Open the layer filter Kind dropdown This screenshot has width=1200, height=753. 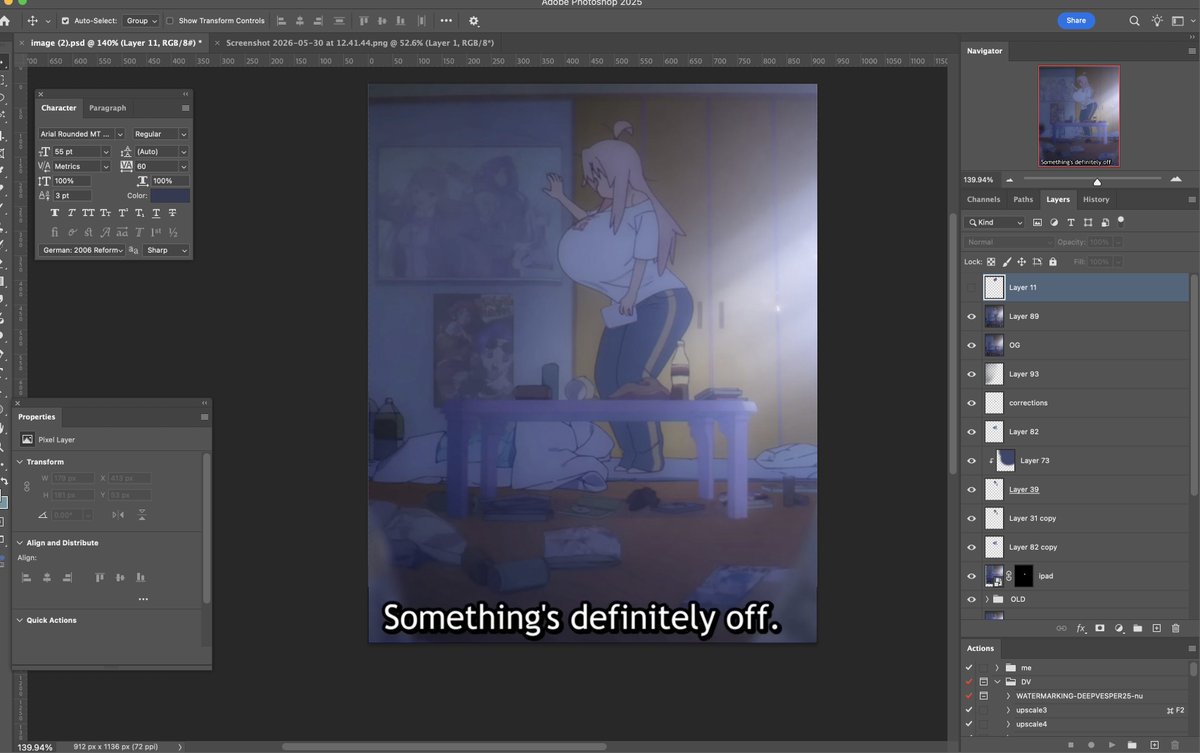pyautogui.click(x=995, y=222)
